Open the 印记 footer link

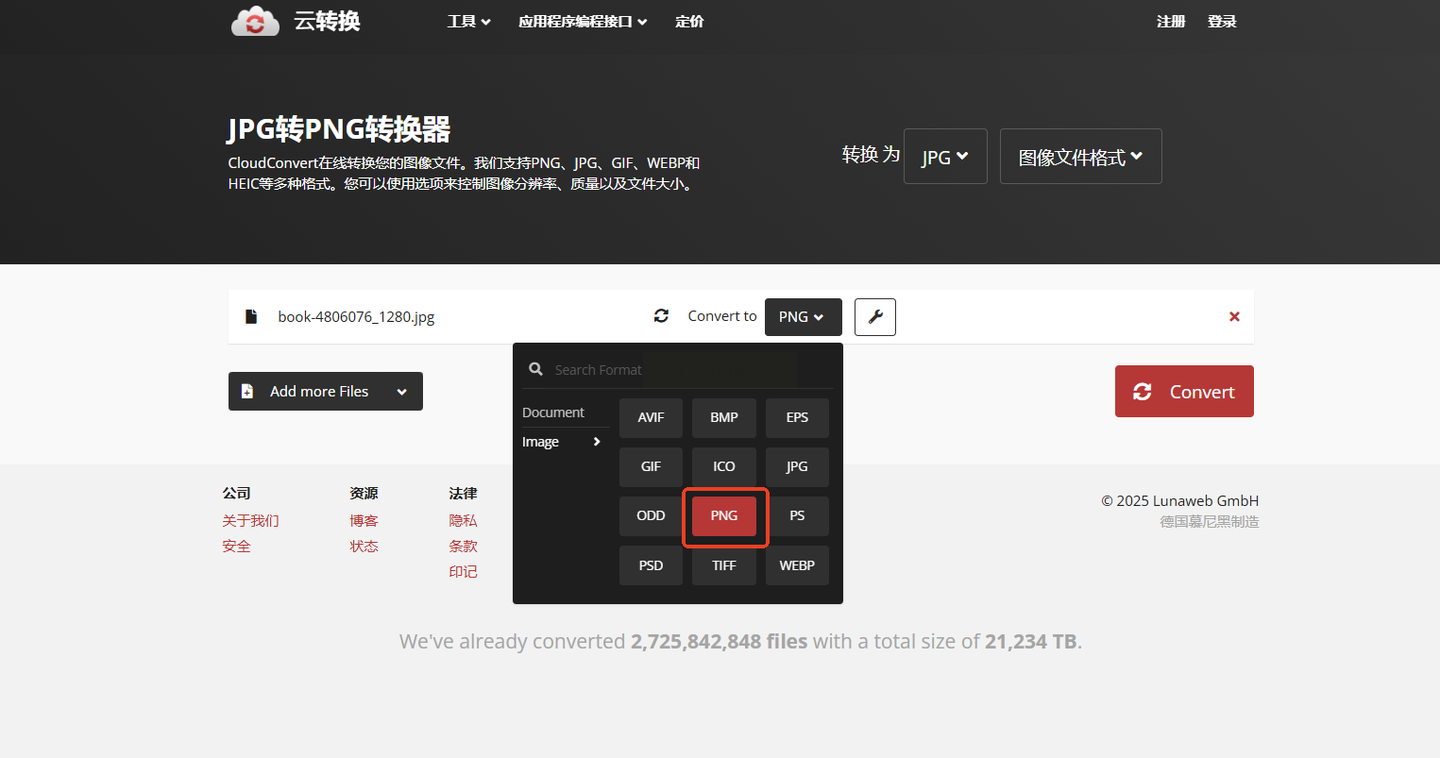point(463,572)
